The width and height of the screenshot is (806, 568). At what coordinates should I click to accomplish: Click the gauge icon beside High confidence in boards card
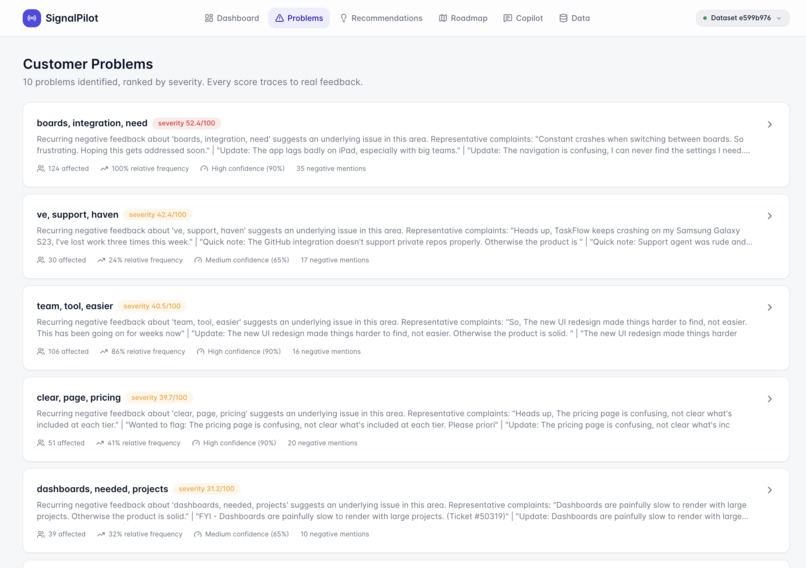204,169
